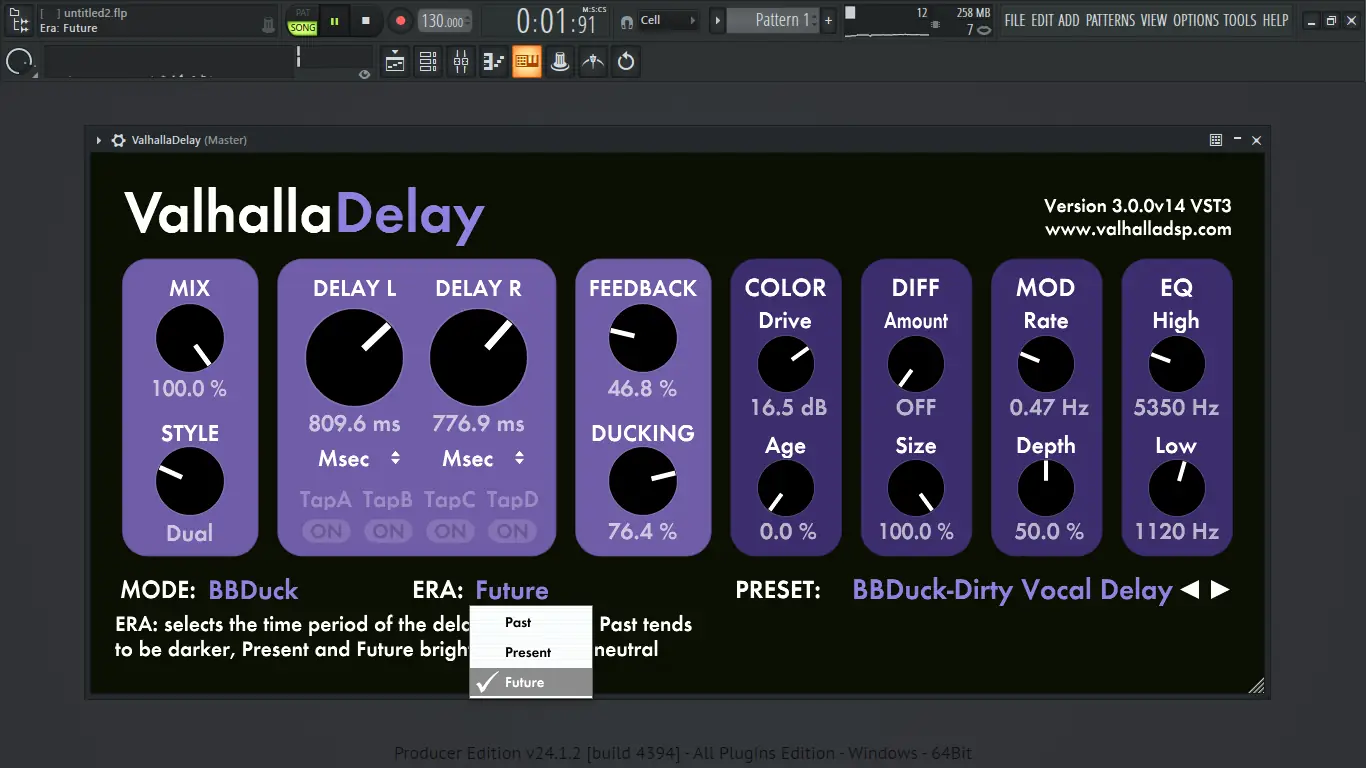Open the TOOLS menu
Screen dimensions: 1366x768
[1241, 20]
